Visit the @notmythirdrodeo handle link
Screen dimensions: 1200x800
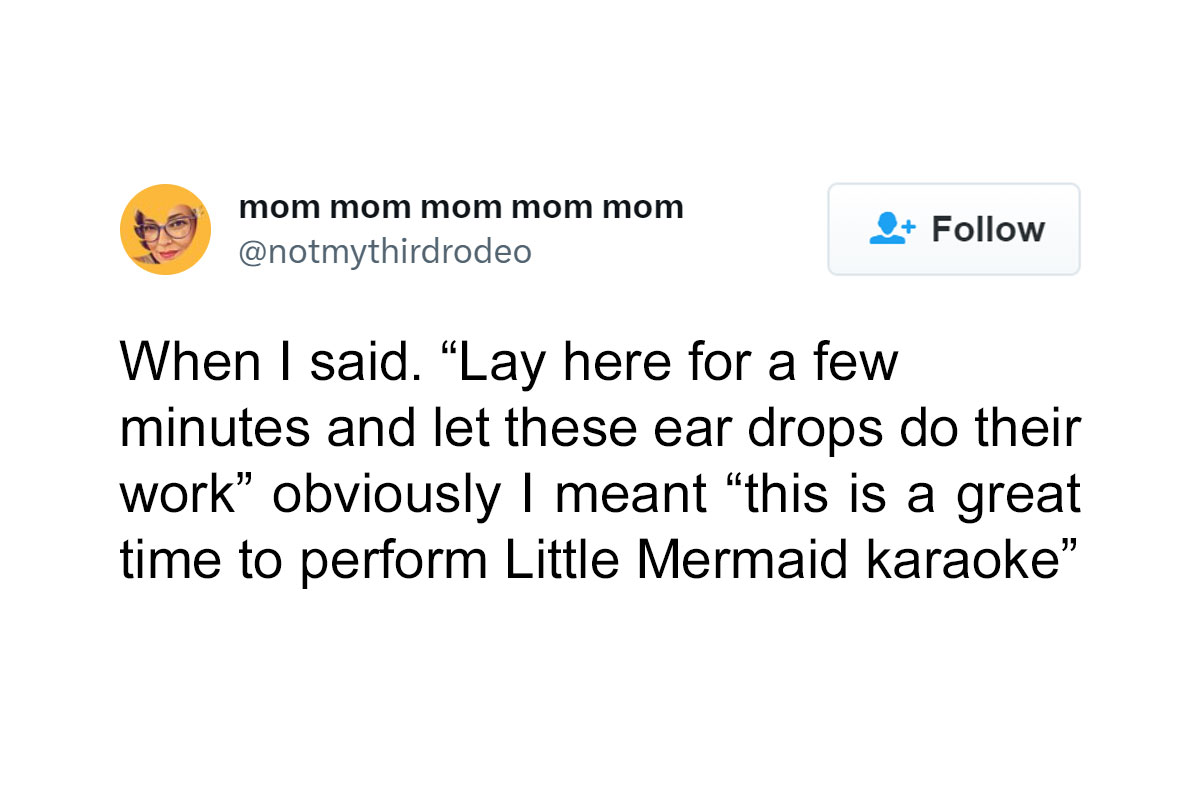coord(385,252)
